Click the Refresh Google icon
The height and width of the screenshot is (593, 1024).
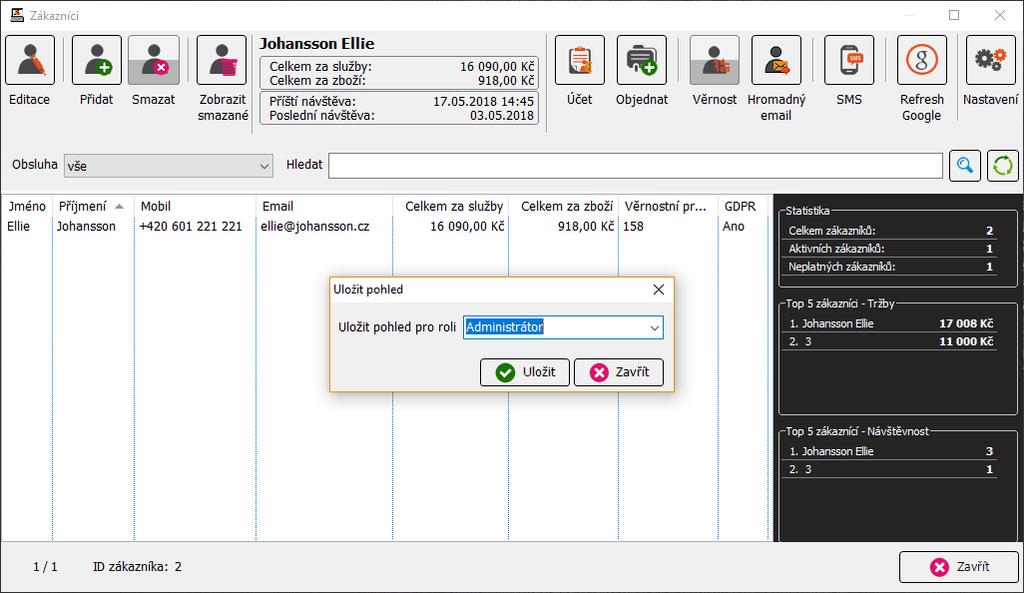click(x=921, y=60)
